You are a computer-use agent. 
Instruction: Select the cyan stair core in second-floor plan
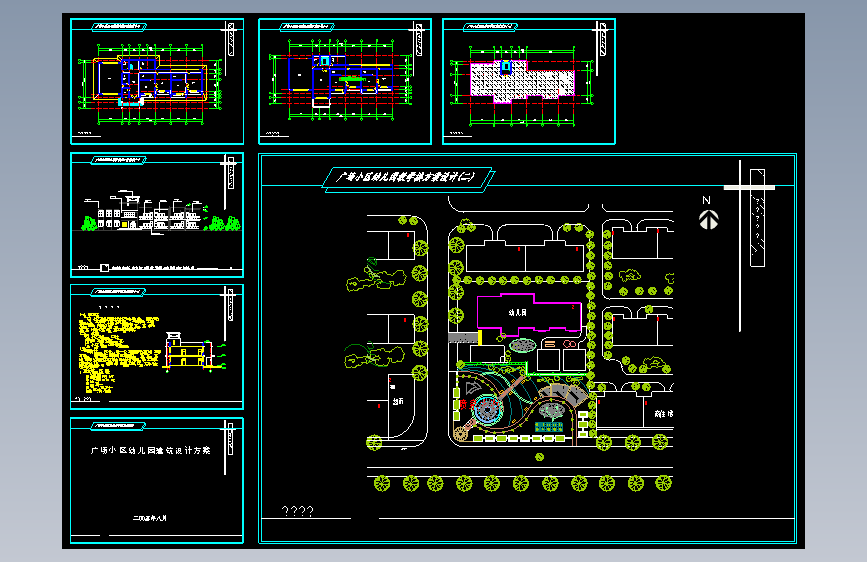(325, 60)
